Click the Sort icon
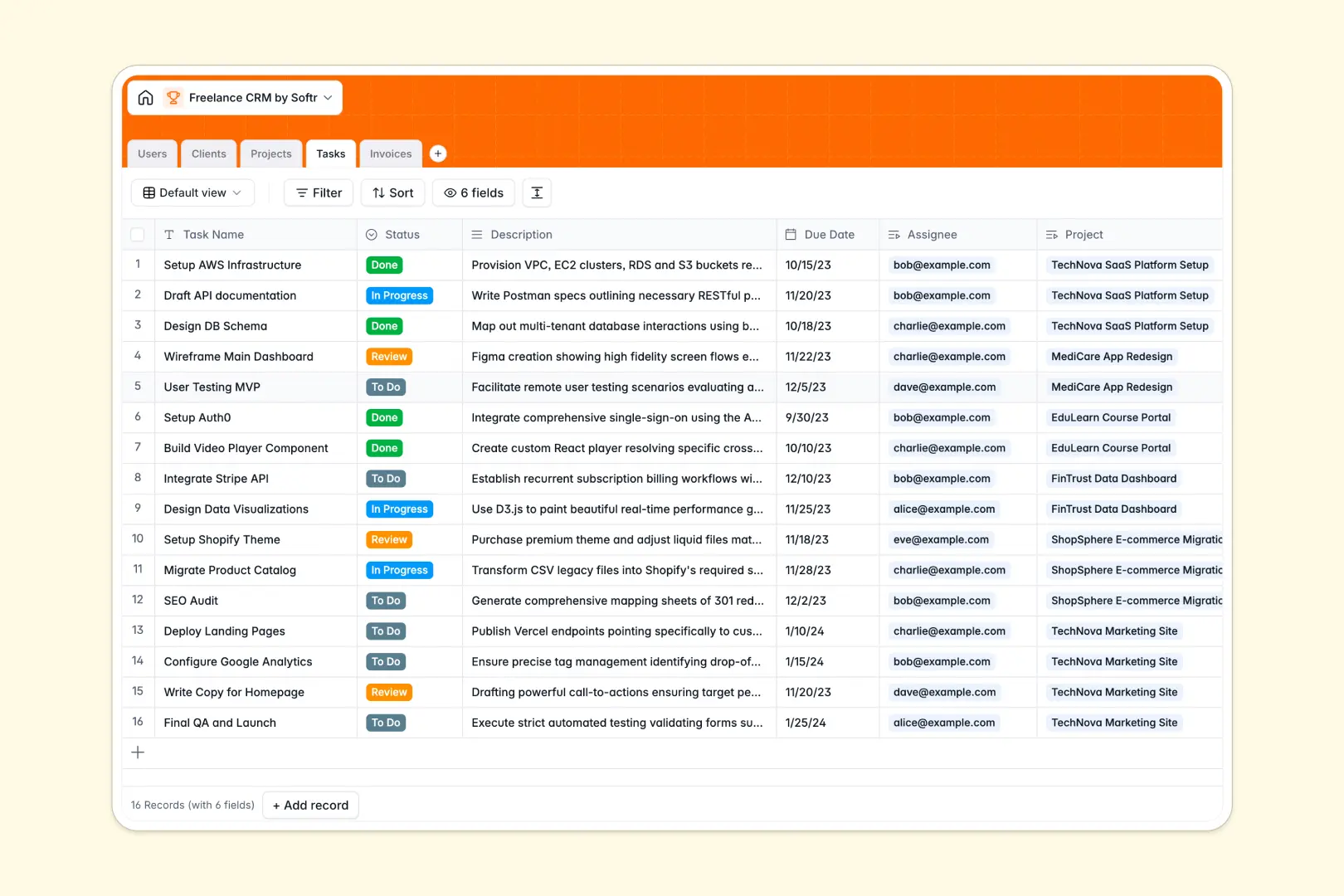The height and width of the screenshot is (896, 1344). coord(379,192)
